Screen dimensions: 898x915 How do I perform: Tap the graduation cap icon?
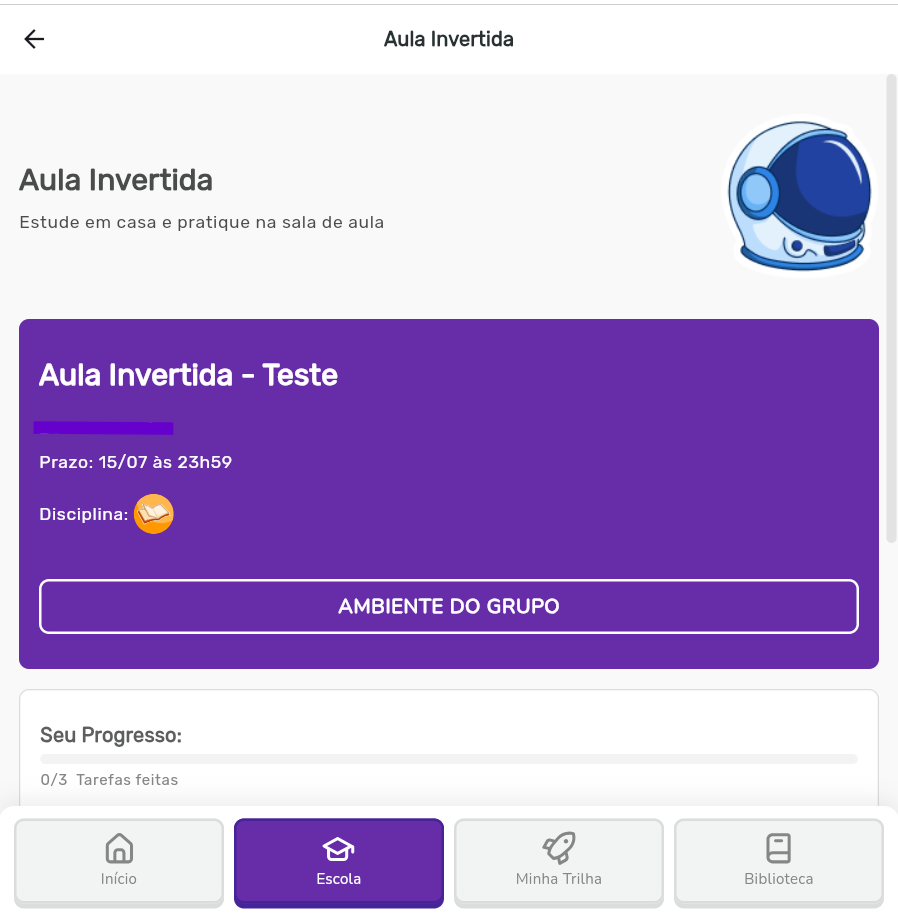338,849
